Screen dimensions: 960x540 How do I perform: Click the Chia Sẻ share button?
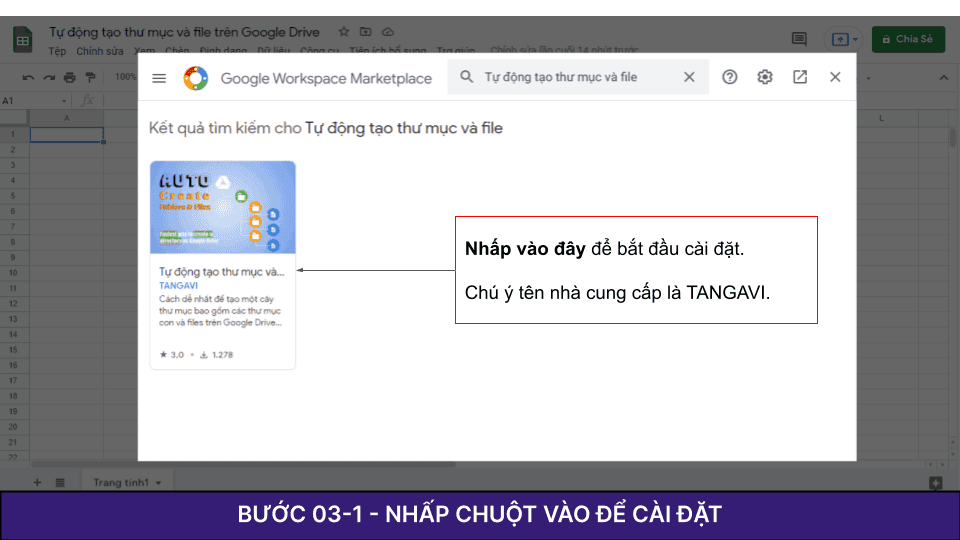[x=908, y=39]
